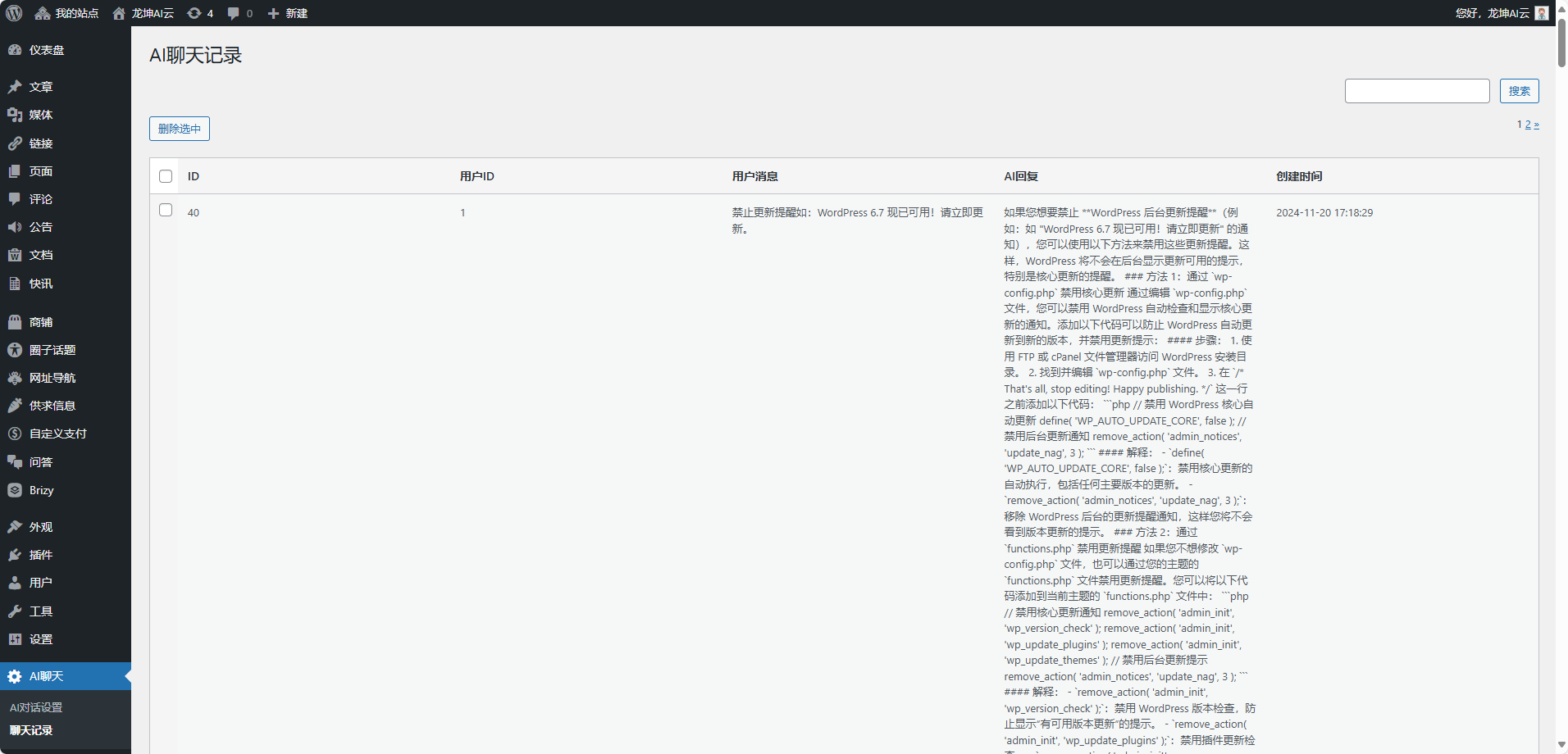
Task: Click the 媒体 media icon
Action: 15,115
